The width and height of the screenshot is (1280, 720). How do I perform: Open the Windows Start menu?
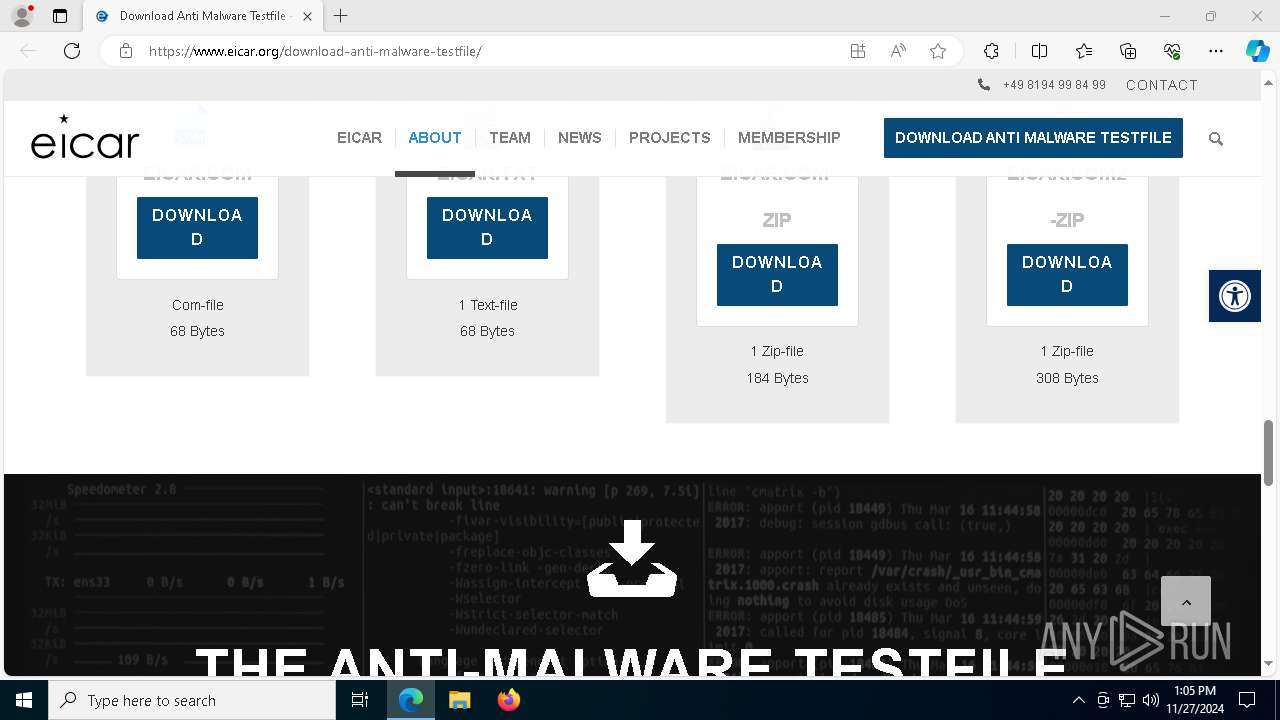tap(24, 700)
